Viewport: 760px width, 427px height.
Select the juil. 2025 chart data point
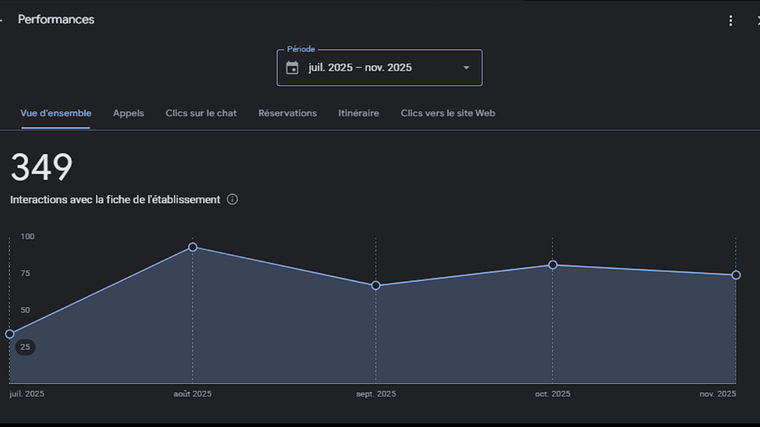pyautogui.click(x=10, y=334)
